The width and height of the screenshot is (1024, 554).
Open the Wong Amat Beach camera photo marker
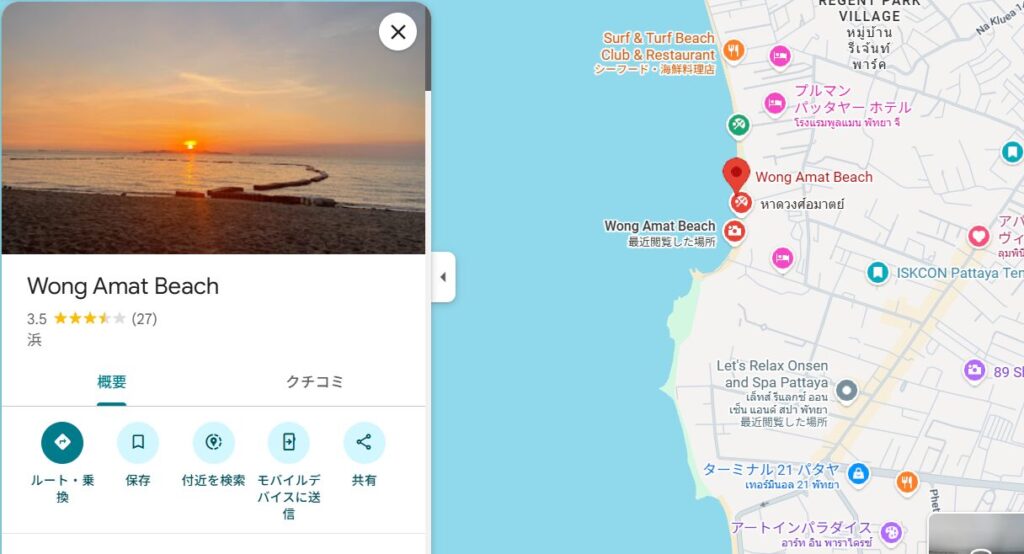(x=735, y=231)
